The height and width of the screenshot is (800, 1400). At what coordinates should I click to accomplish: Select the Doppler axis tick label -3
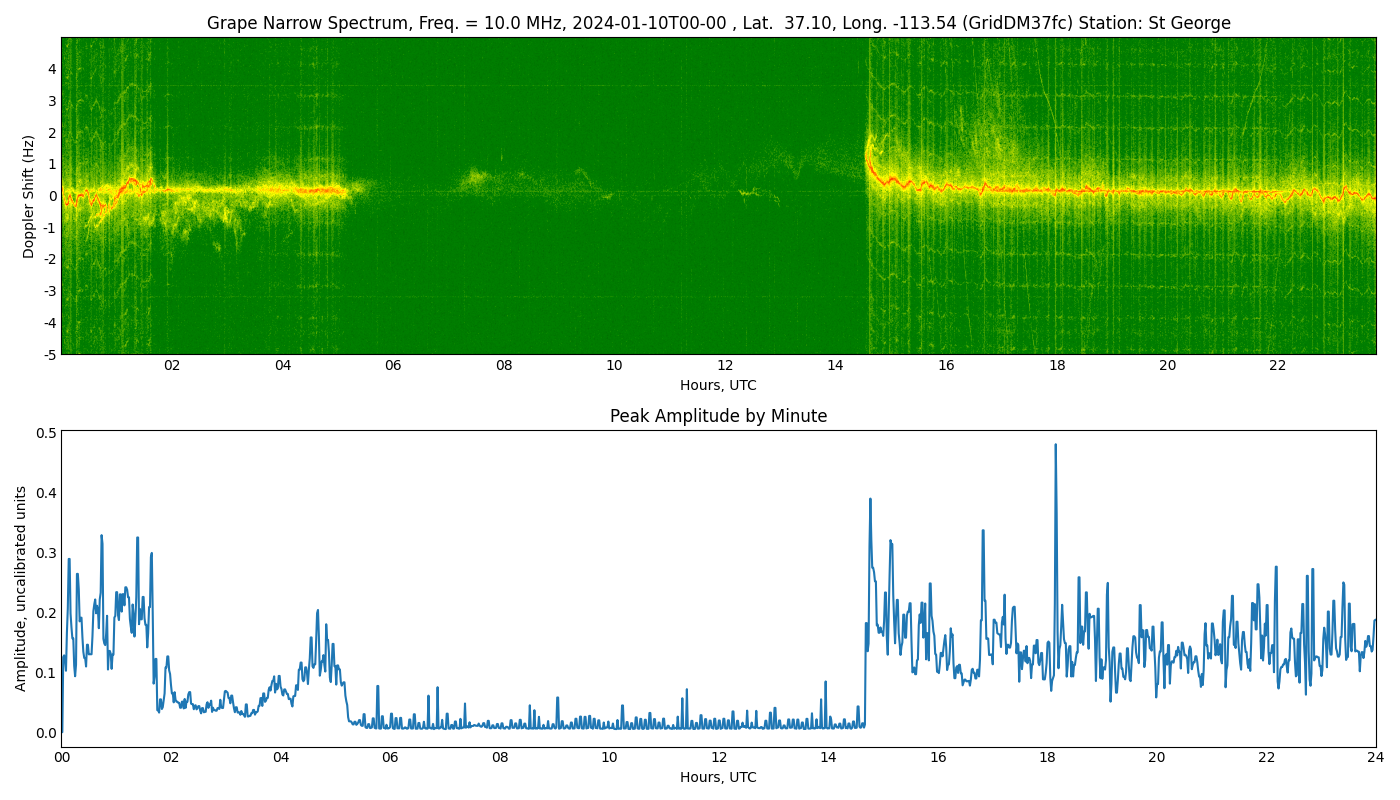click(x=48, y=291)
